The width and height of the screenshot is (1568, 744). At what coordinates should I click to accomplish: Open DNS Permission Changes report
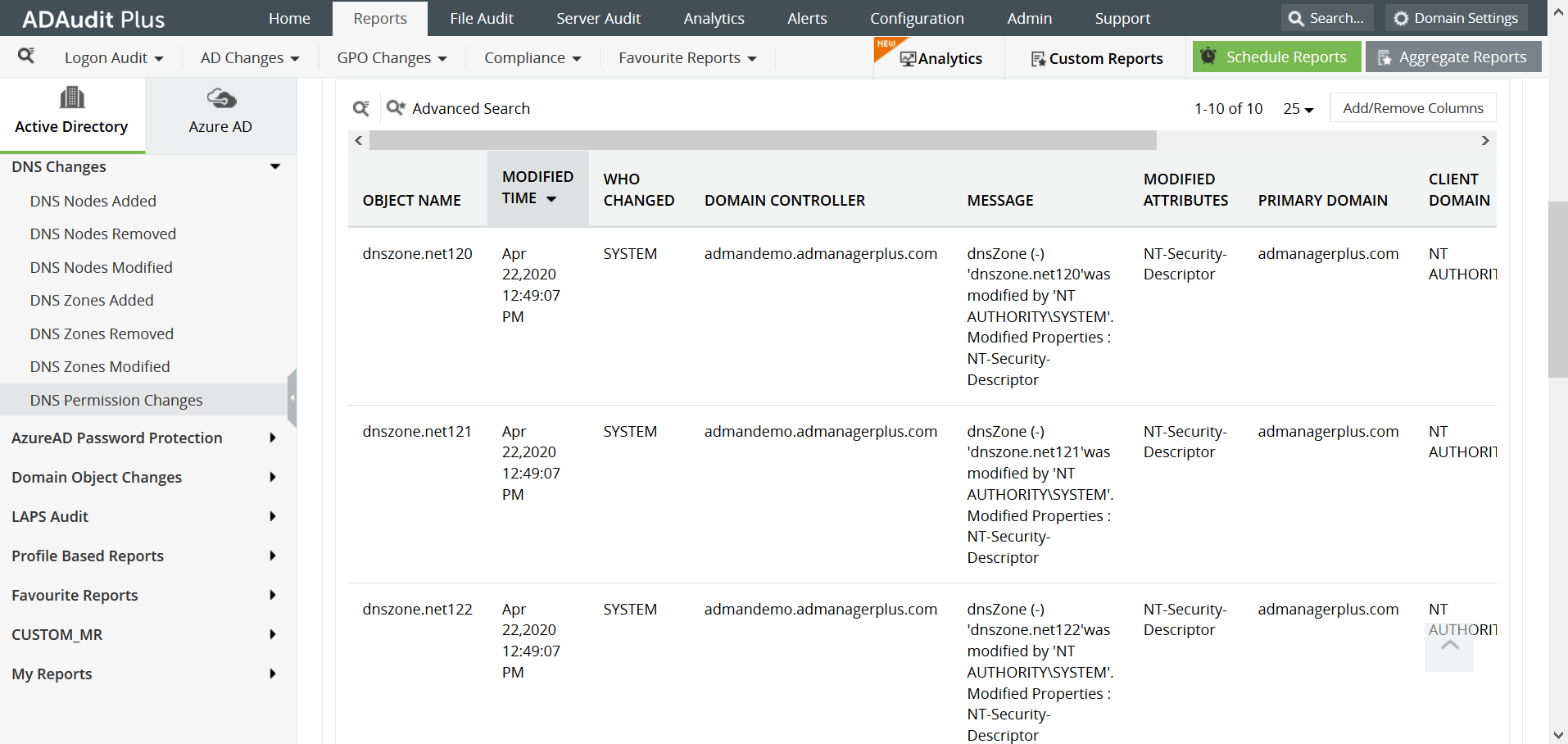(x=116, y=400)
